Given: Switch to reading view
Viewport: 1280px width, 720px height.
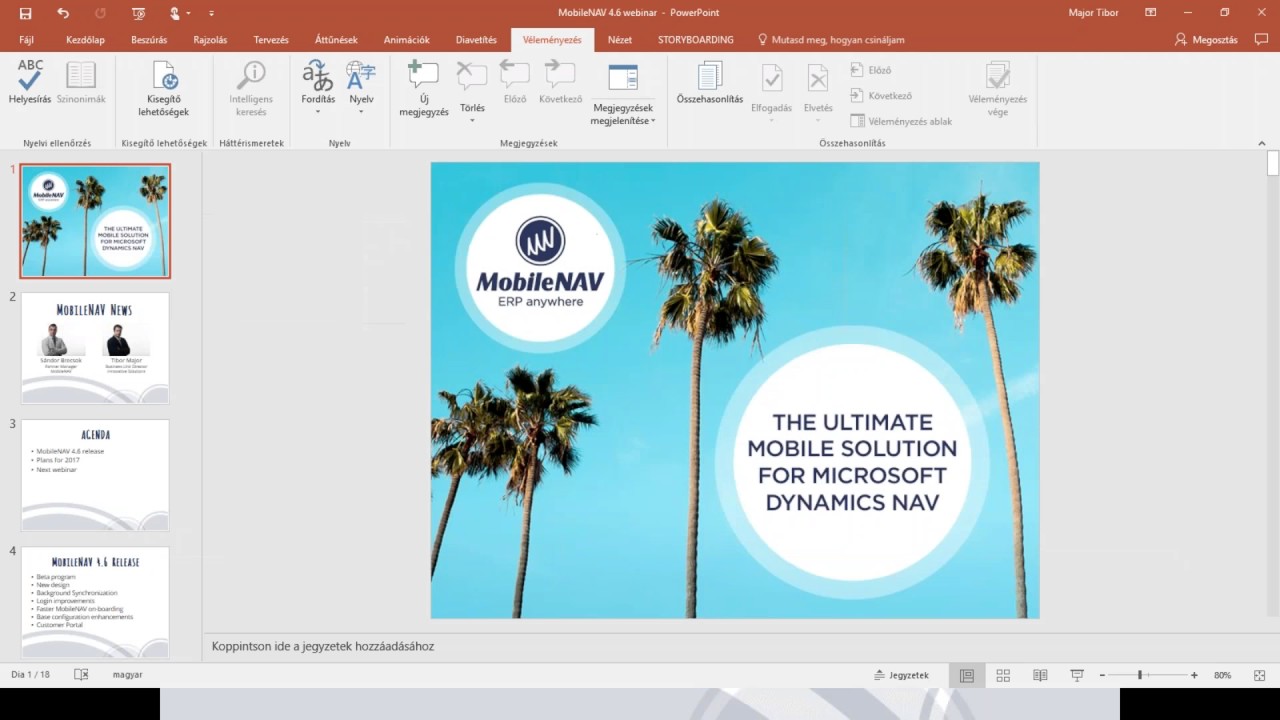Looking at the screenshot, I should (x=1040, y=675).
